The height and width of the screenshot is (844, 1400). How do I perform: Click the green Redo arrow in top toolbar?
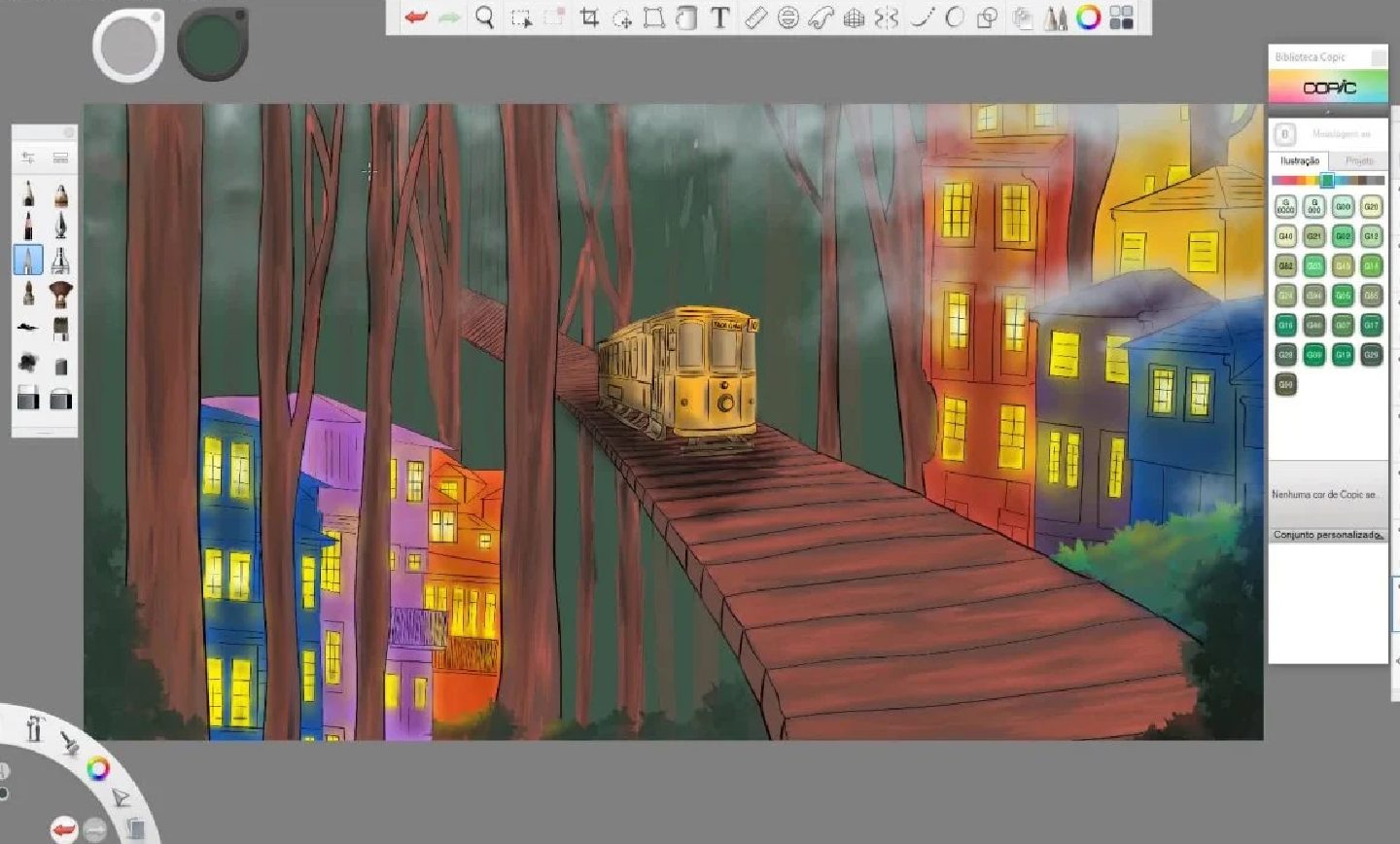coord(449,18)
